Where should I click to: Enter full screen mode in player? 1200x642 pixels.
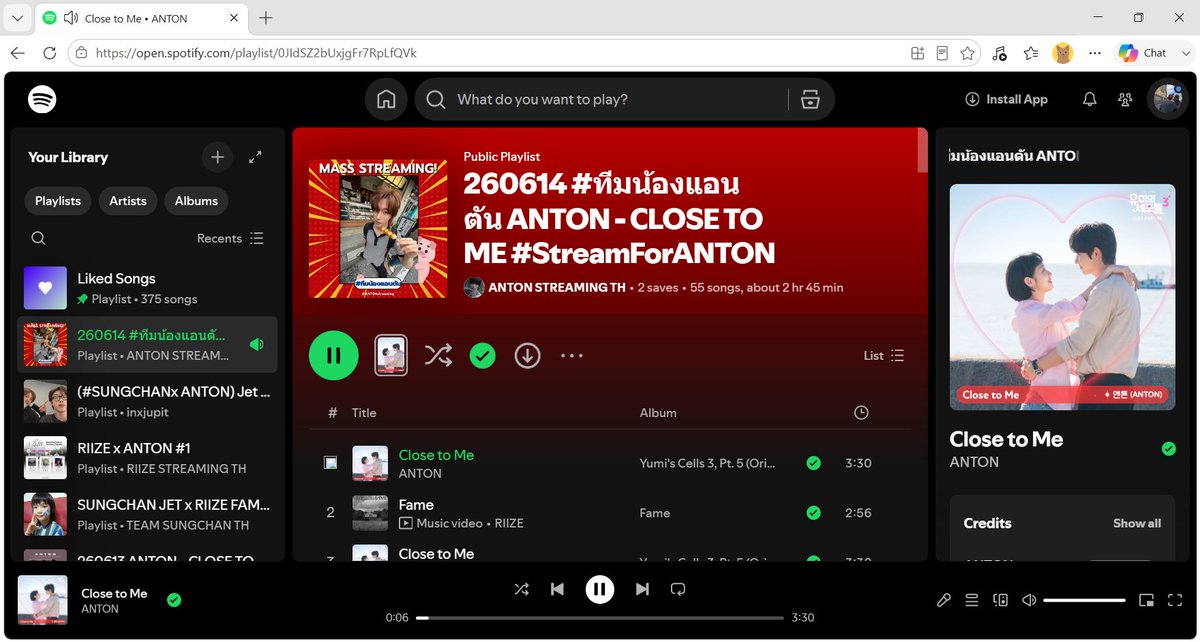pyautogui.click(x=1175, y=600)
